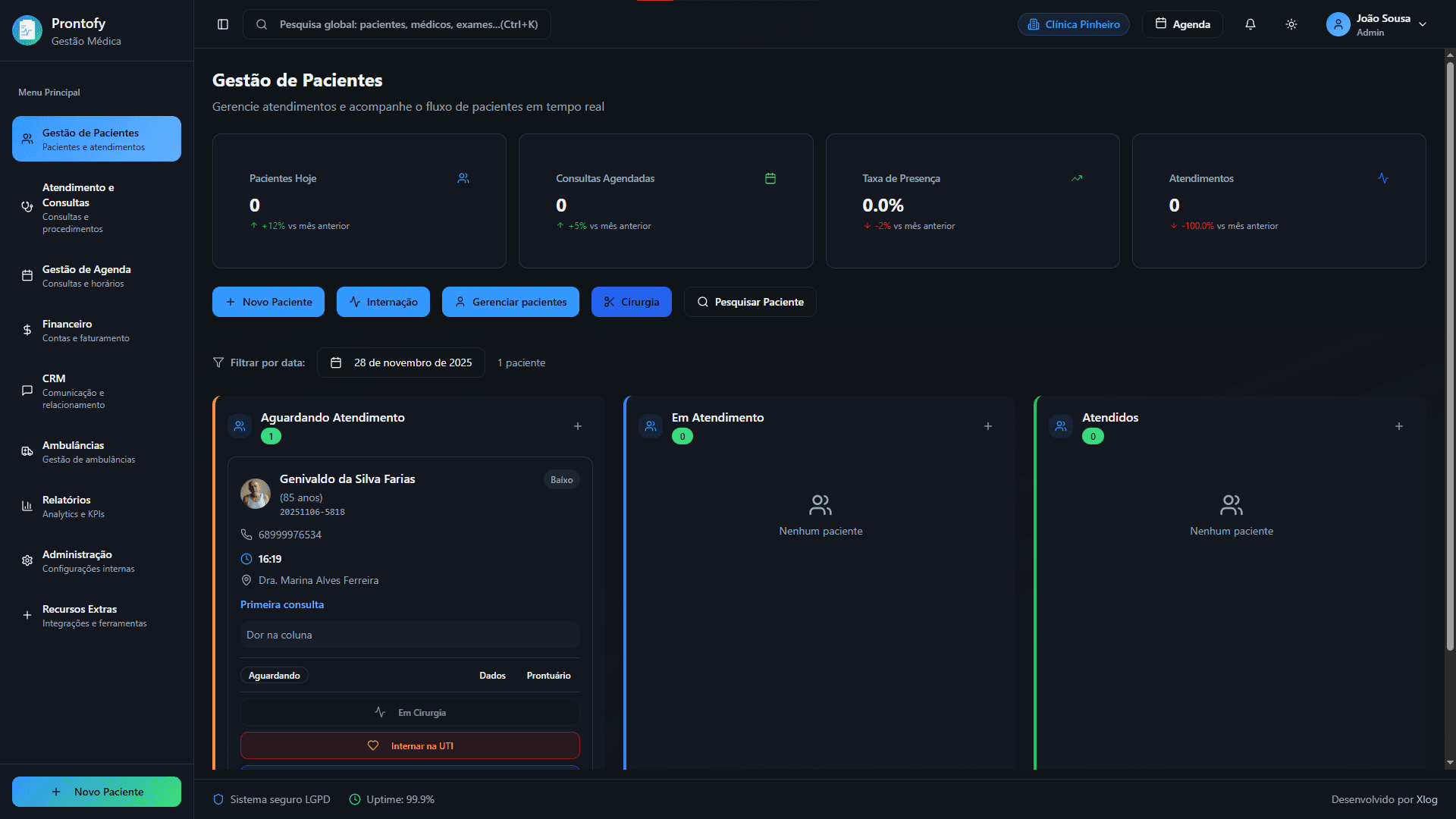The image size is (1456, 819).
Task: Open Atendimento e Consultas menu item
Action: coord(96,207)
